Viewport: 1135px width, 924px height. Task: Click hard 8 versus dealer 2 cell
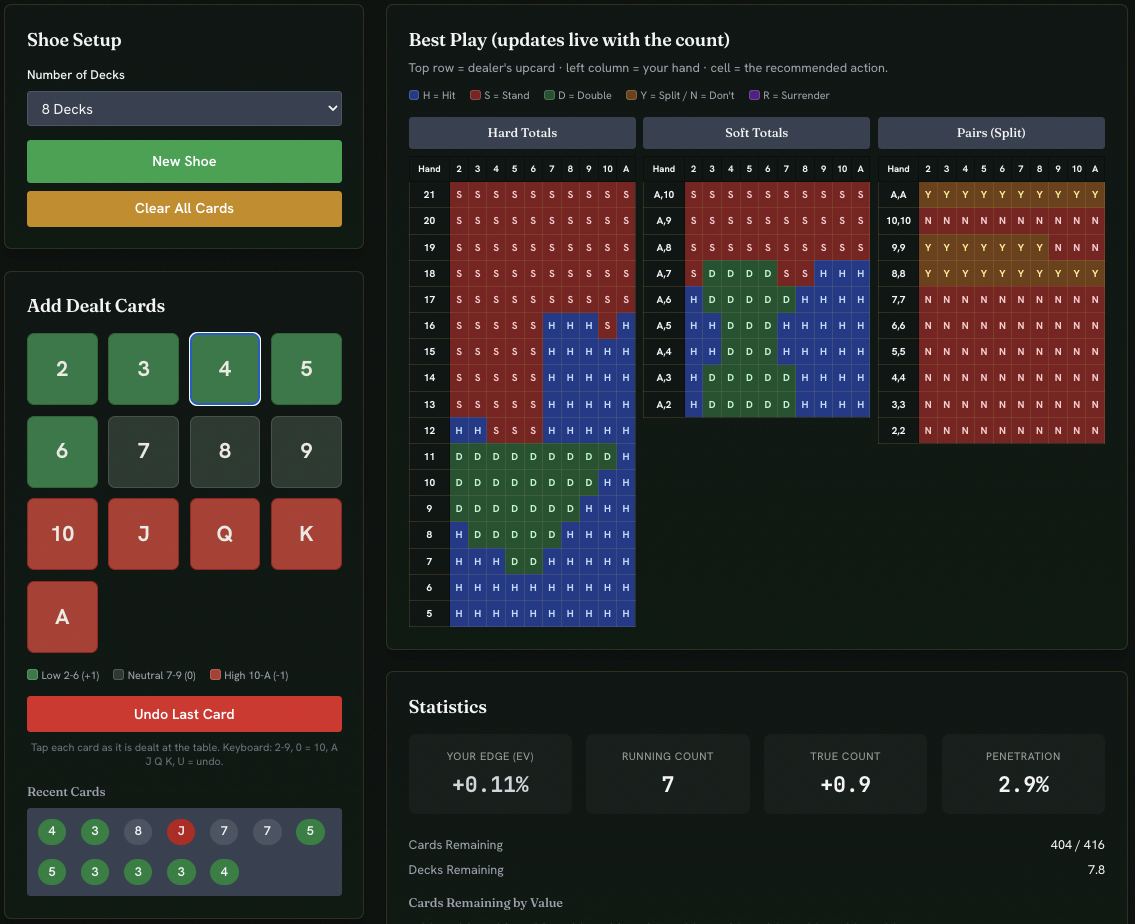pos(459,535)
